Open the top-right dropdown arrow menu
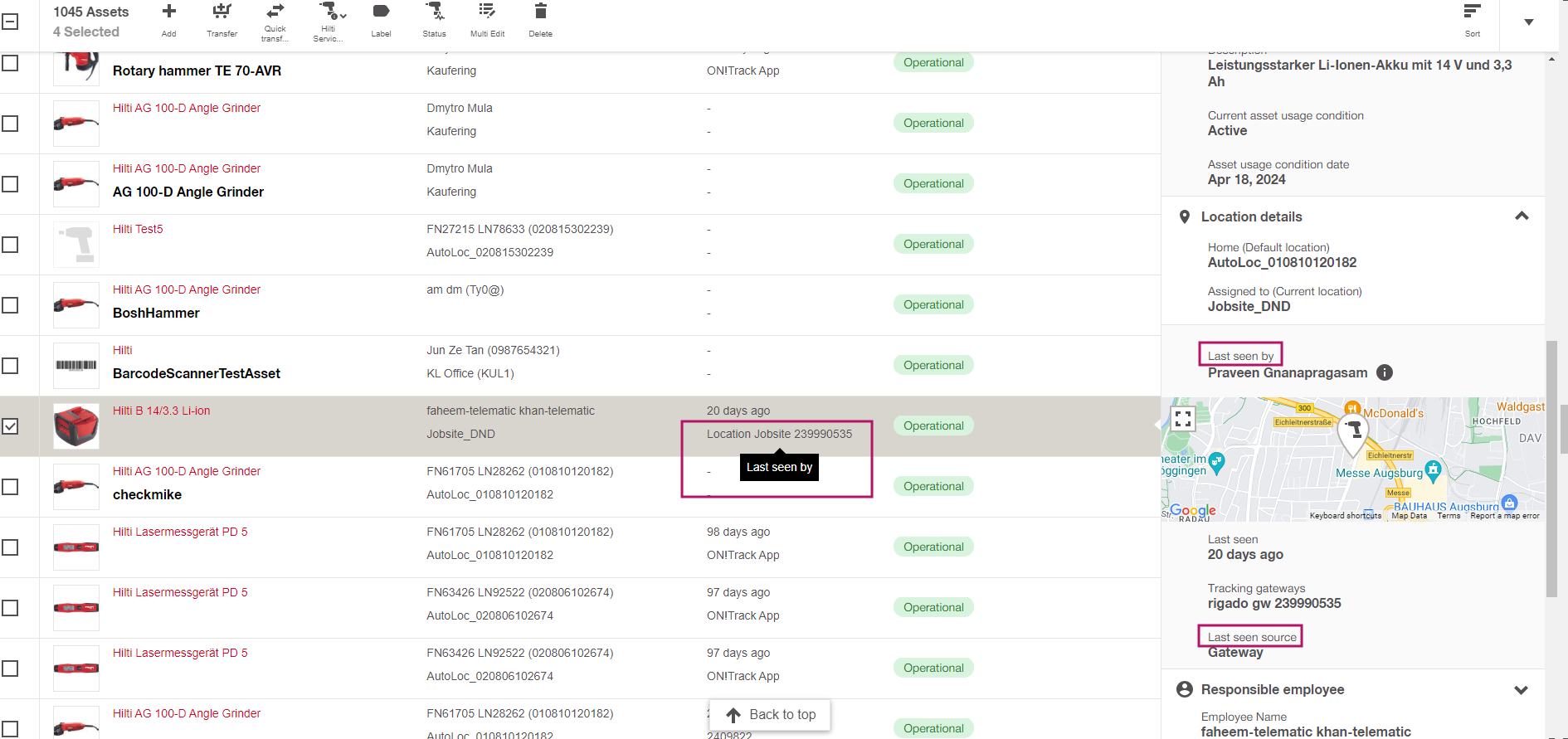Image resolution: width=1568 pixels, height=739 pixels. point(1528,22)
